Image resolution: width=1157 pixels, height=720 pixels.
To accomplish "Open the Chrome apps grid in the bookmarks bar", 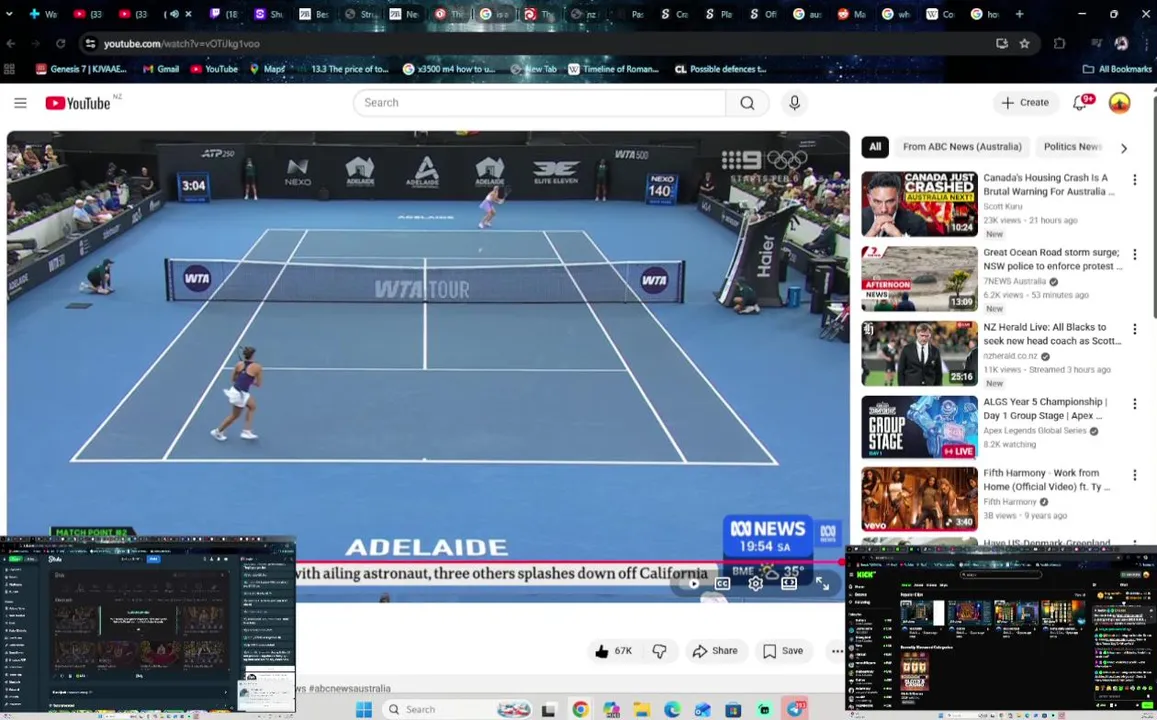I will pos(10,69).
